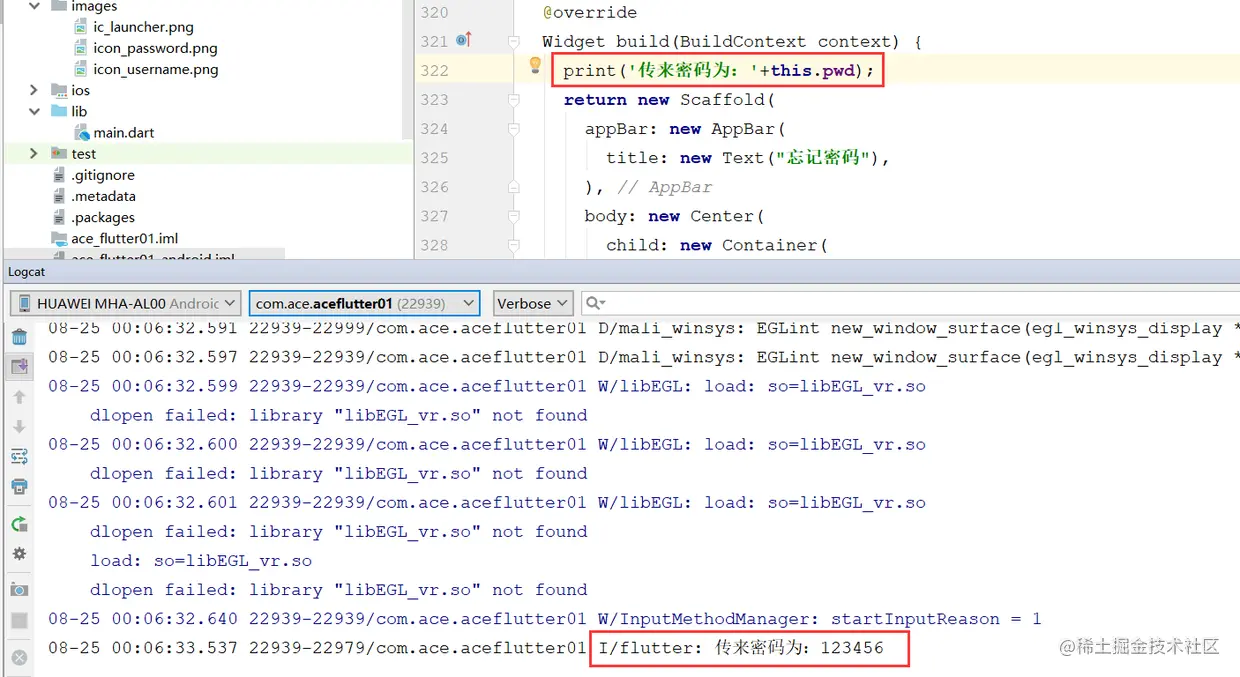This screenshot has width=1240, height=677.
Task: Select ace_flutter01.iml file
Action: 124,238
